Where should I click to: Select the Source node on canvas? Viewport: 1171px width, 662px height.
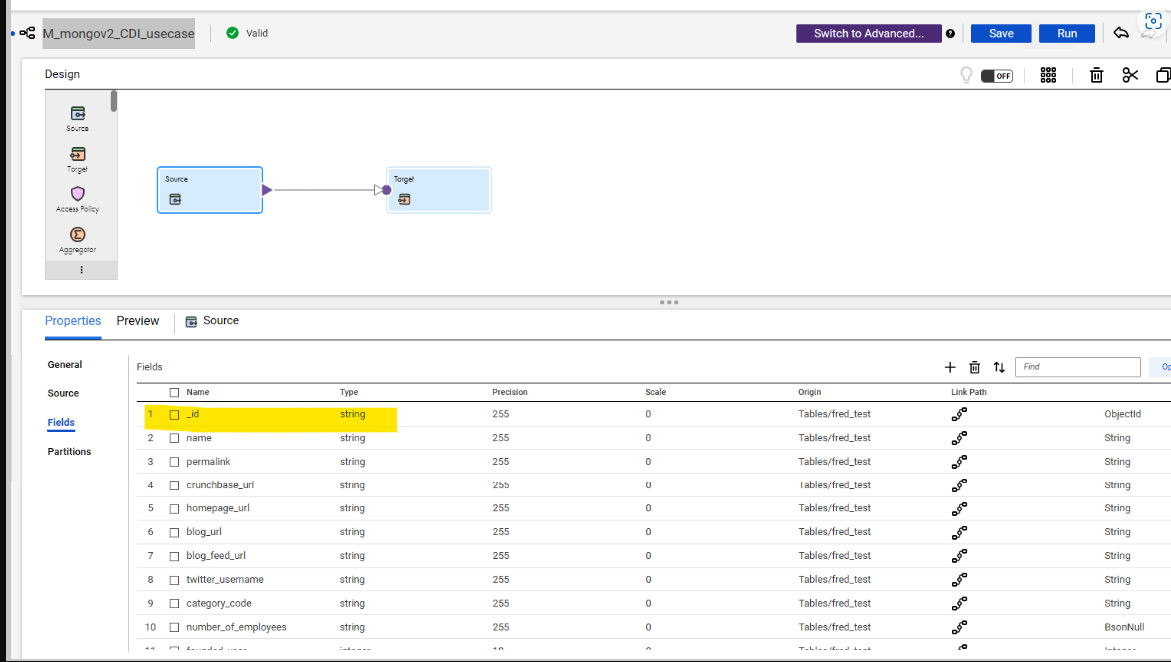pyautogui.click(x=210, y=190)
